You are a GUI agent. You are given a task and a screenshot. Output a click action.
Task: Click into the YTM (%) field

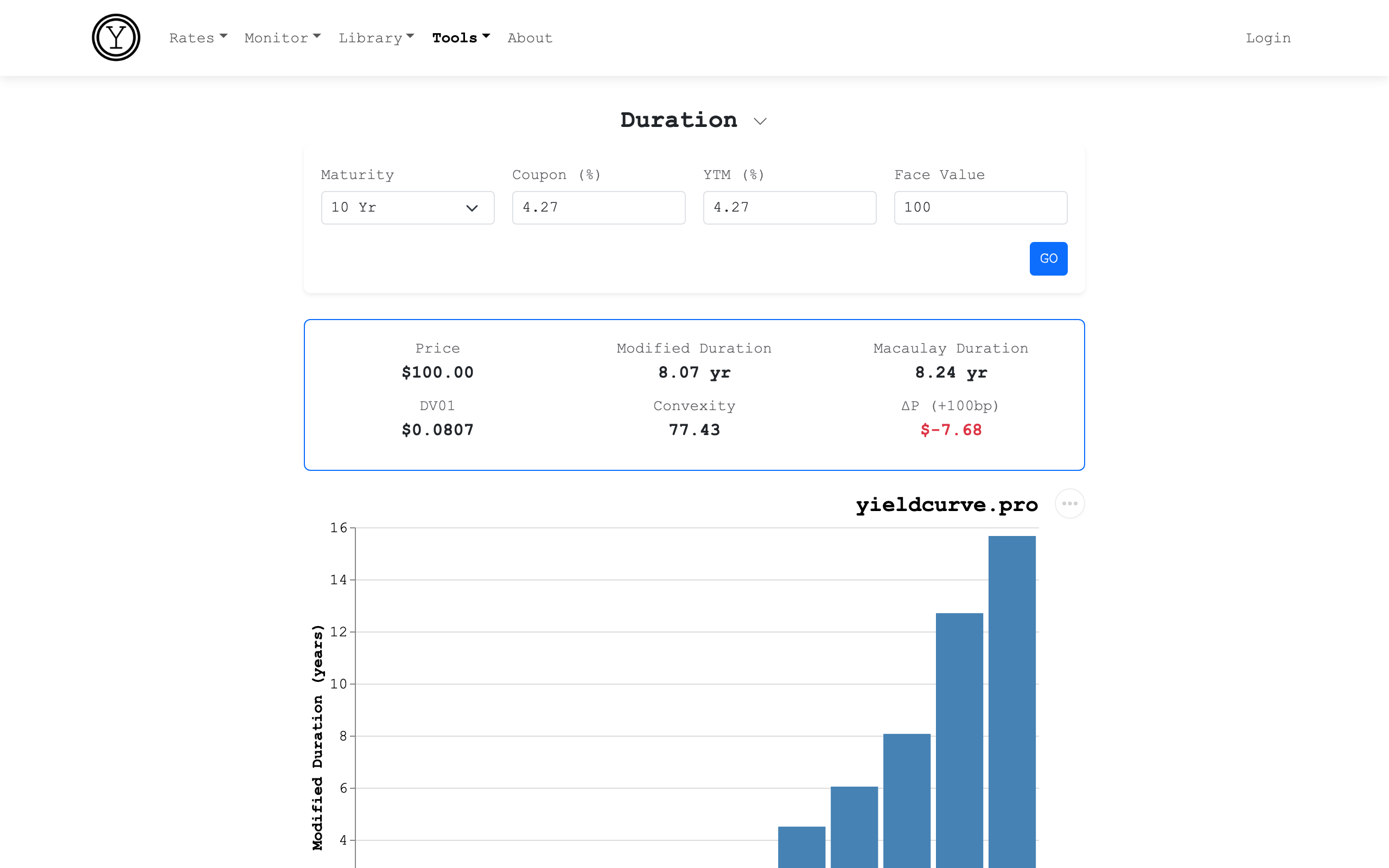pos(789,208)
